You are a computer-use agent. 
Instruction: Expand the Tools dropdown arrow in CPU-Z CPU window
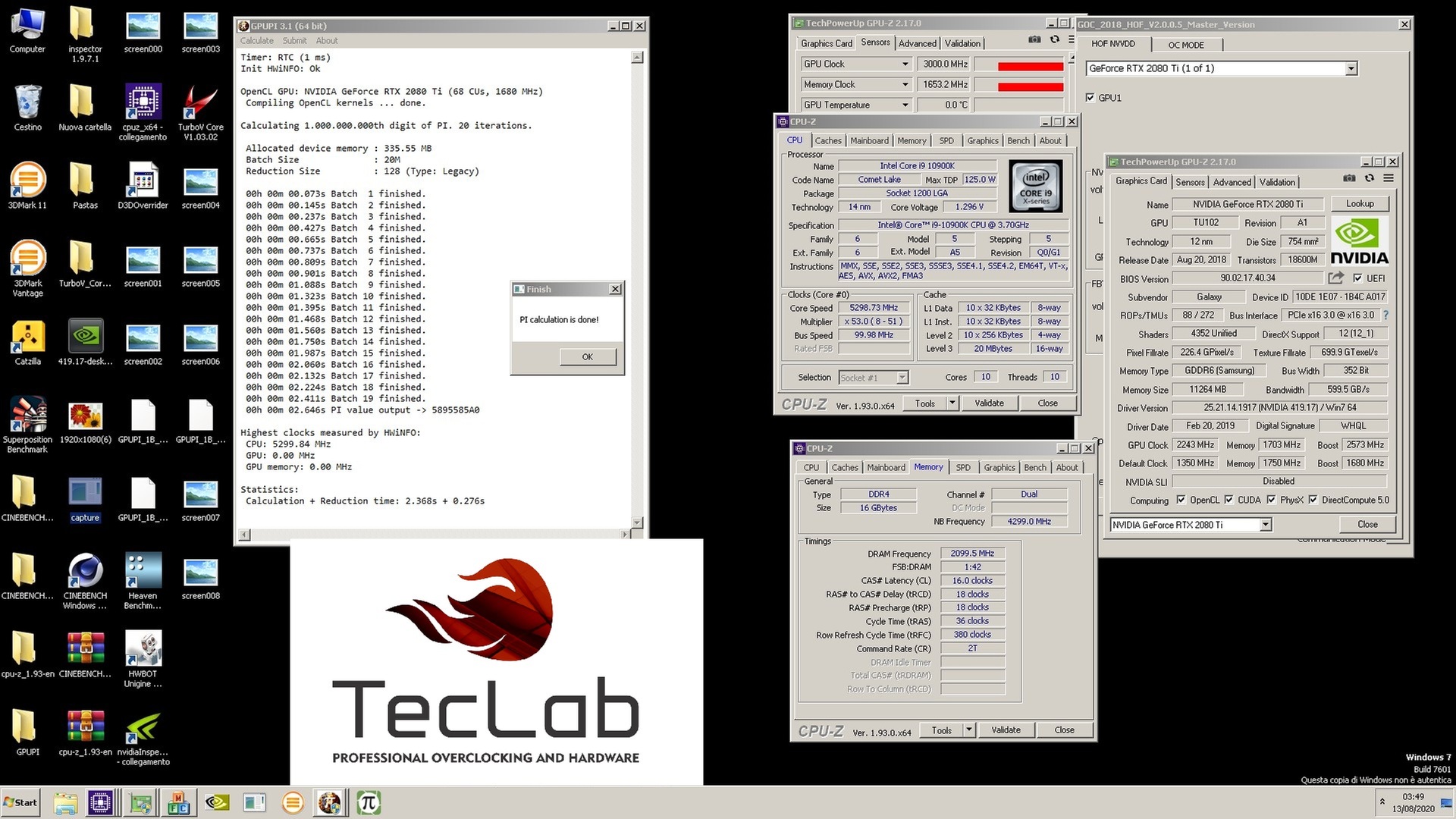pyautogui.click(x=952, y=403)
